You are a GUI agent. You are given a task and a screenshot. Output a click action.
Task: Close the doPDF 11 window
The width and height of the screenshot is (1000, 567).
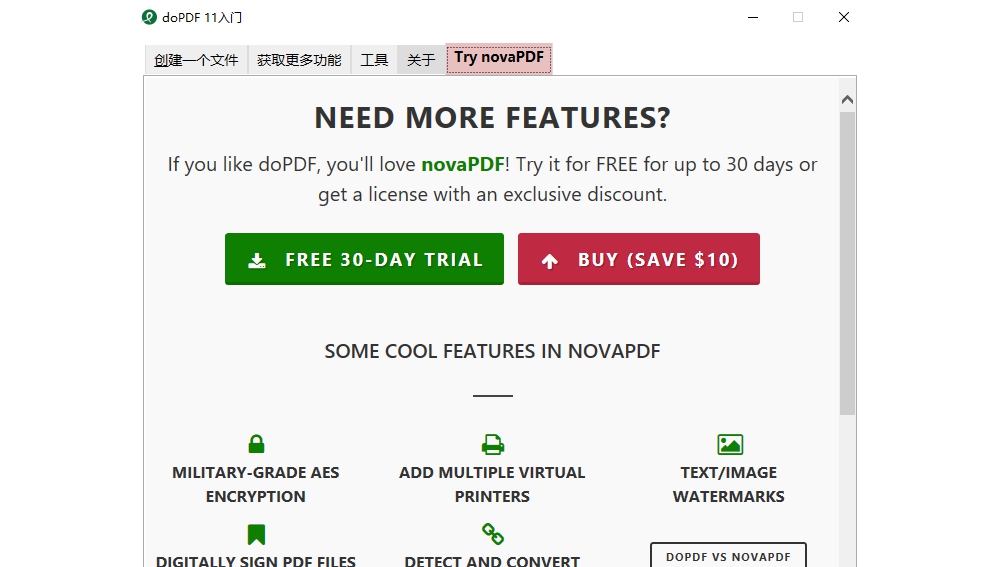(x=844, y=17)
